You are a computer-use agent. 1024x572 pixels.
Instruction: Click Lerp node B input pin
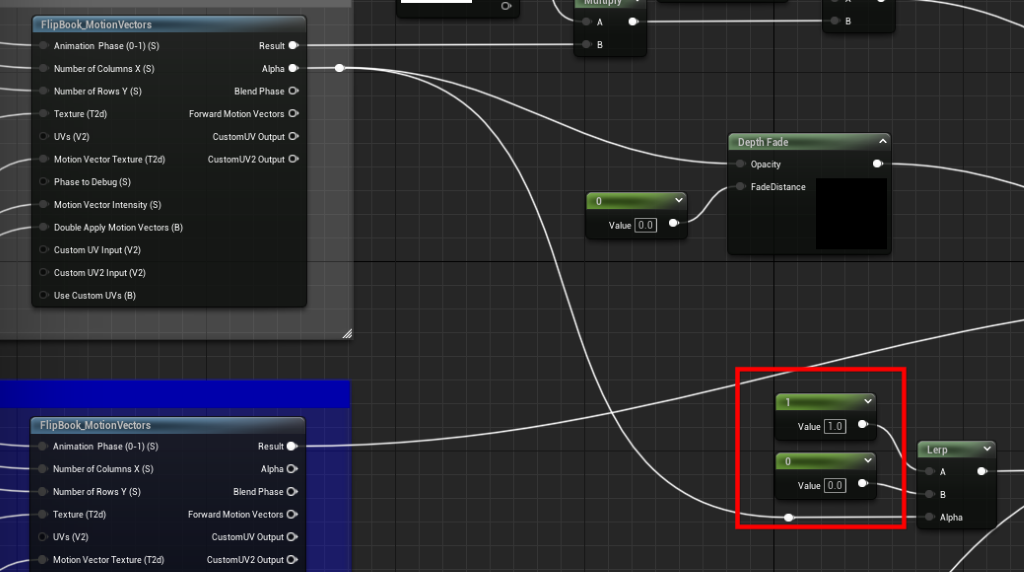click(929, 494)
